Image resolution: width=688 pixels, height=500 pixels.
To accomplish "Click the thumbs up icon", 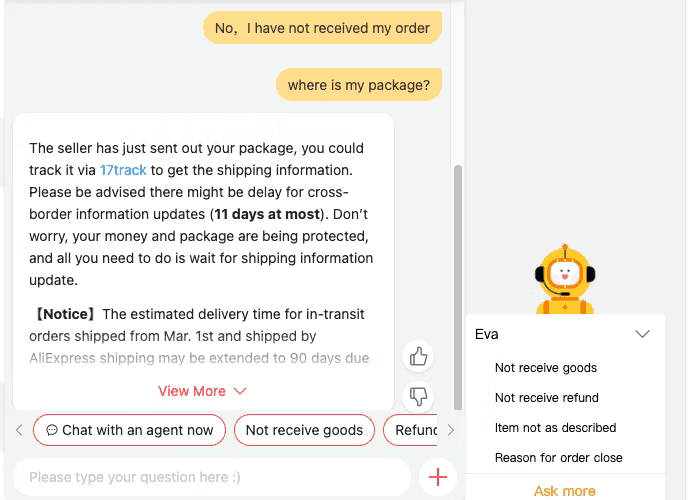I will pos(418,356).
